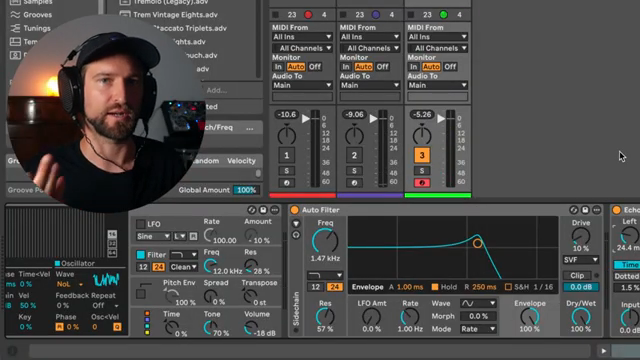Click the Tunings icon in the browser
Image resolution: width=640 pixels, height=360 pixels.
click(15, 28)
